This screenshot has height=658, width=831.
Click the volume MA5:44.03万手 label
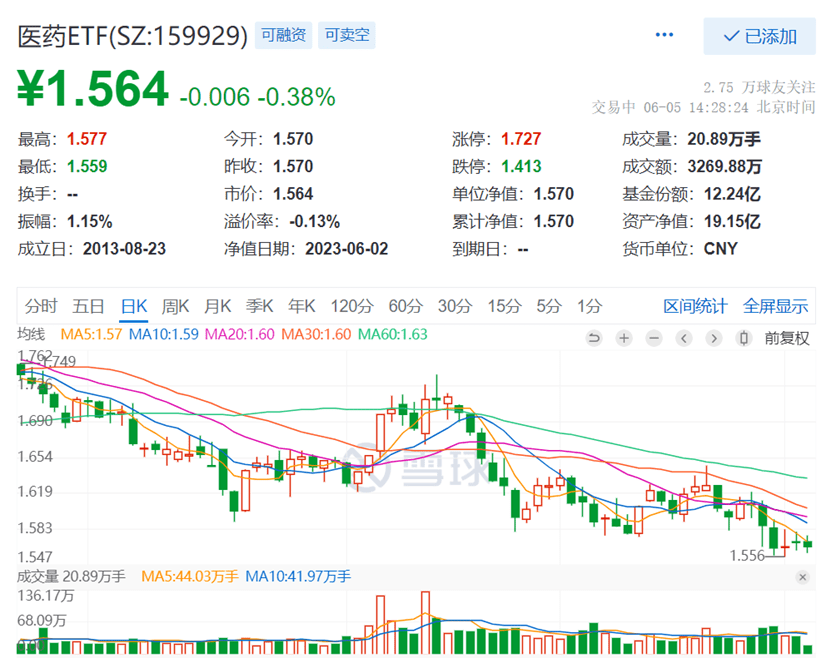point(190,576)
